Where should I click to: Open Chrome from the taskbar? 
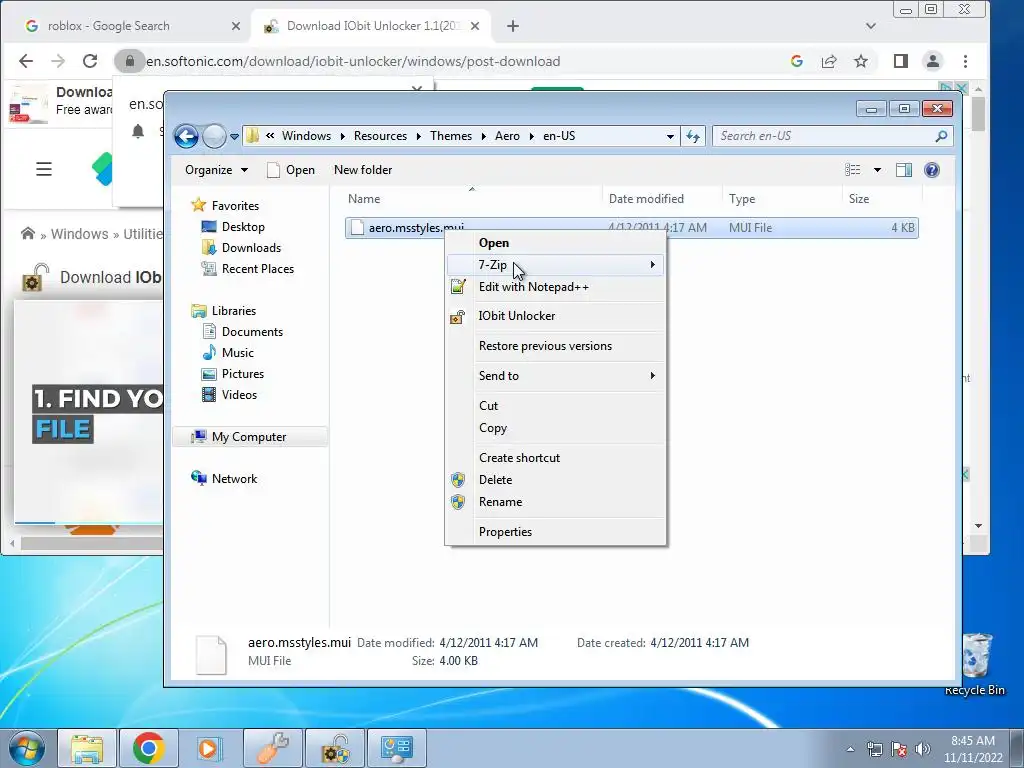[x=148, y=748]
